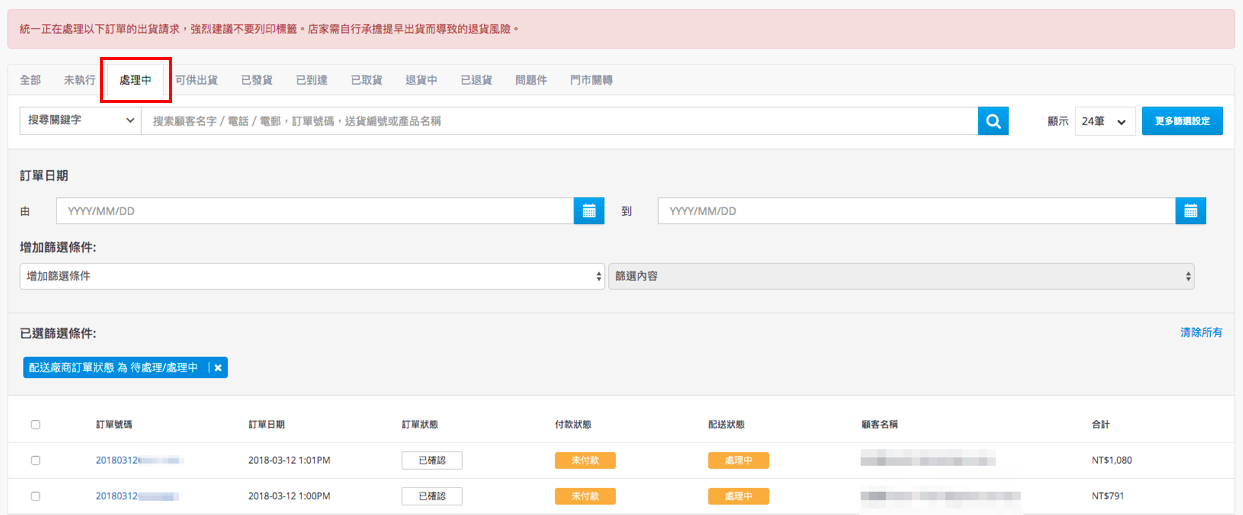Click the NT$791 total amount

click(1109, 496)
